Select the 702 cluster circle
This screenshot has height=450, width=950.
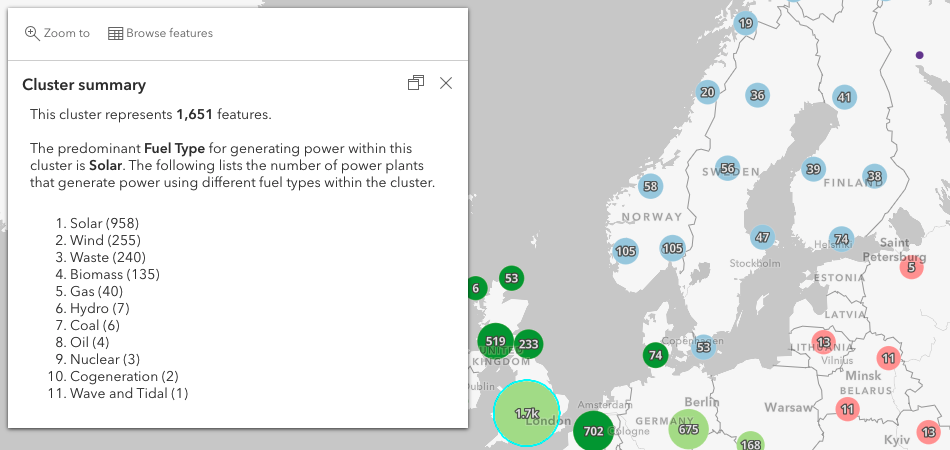593,431
